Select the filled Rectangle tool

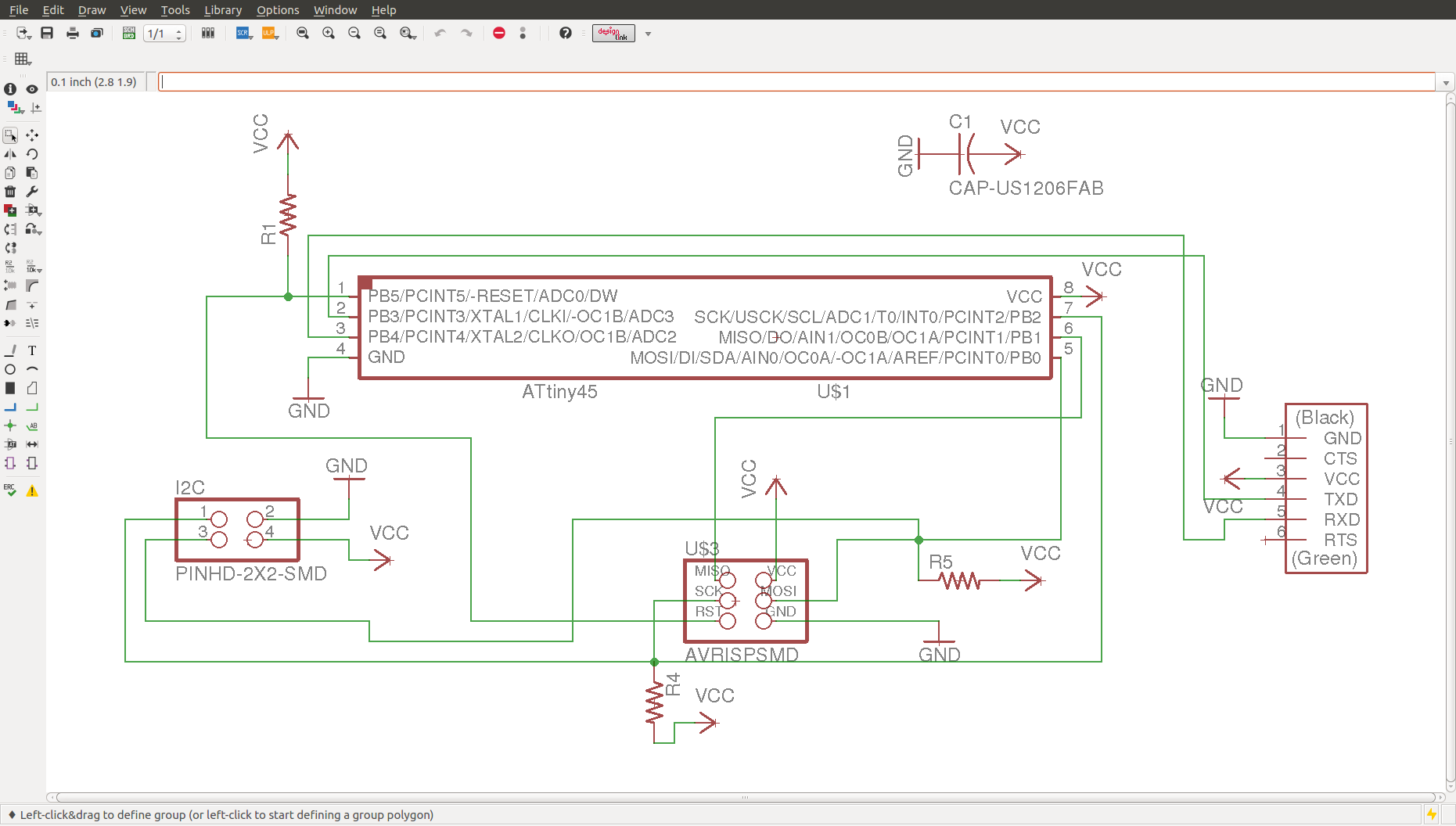tap(10, 388)
